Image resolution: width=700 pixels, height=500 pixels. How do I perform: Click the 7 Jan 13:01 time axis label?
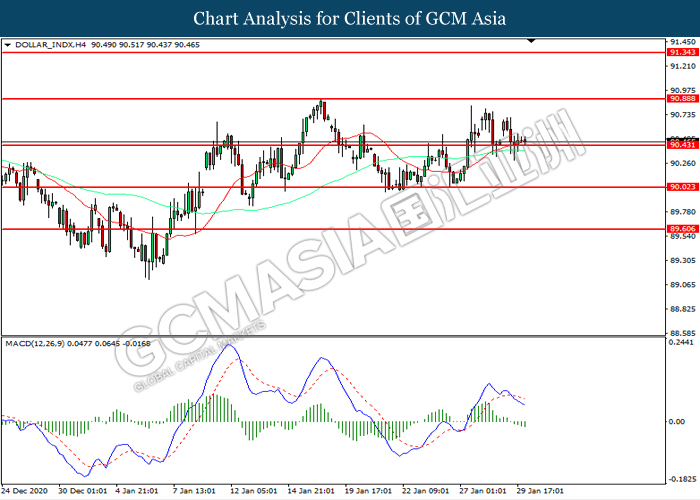pos(194,491)
